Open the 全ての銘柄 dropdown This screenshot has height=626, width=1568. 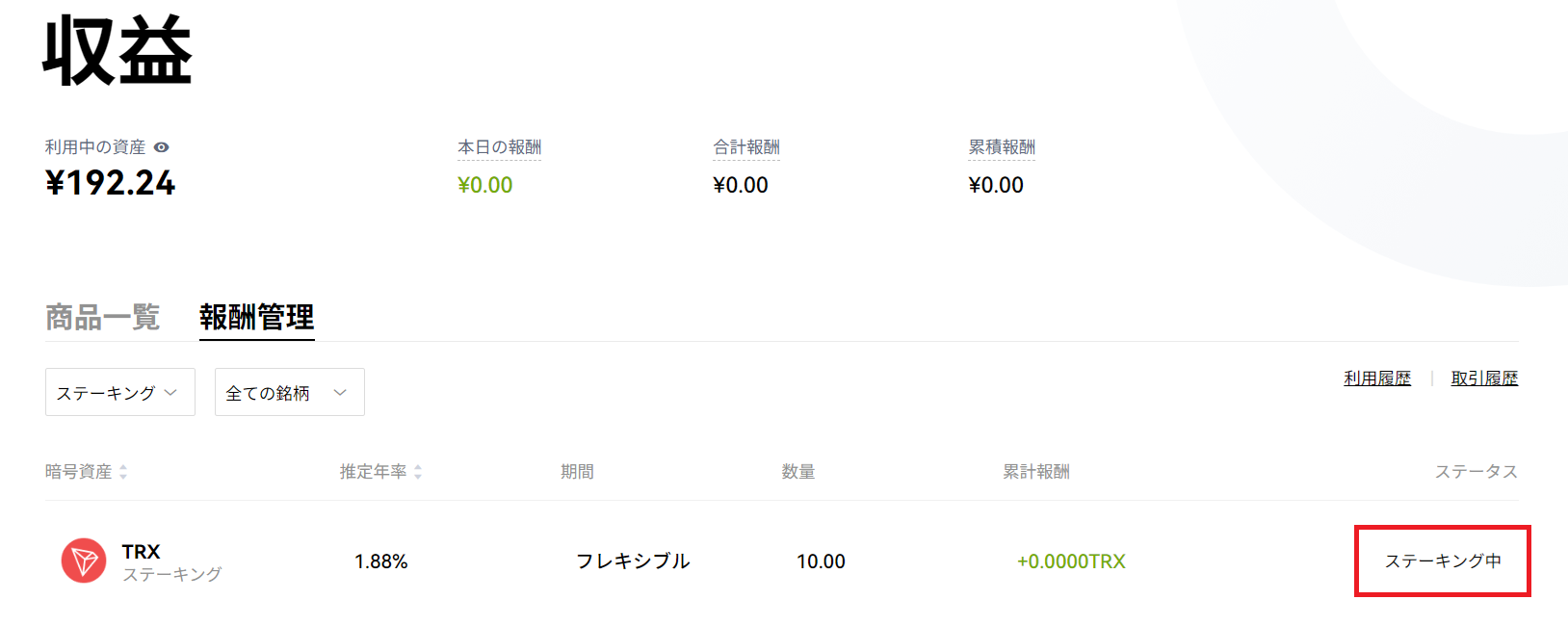pyautogui.click(x=290, y=392)
